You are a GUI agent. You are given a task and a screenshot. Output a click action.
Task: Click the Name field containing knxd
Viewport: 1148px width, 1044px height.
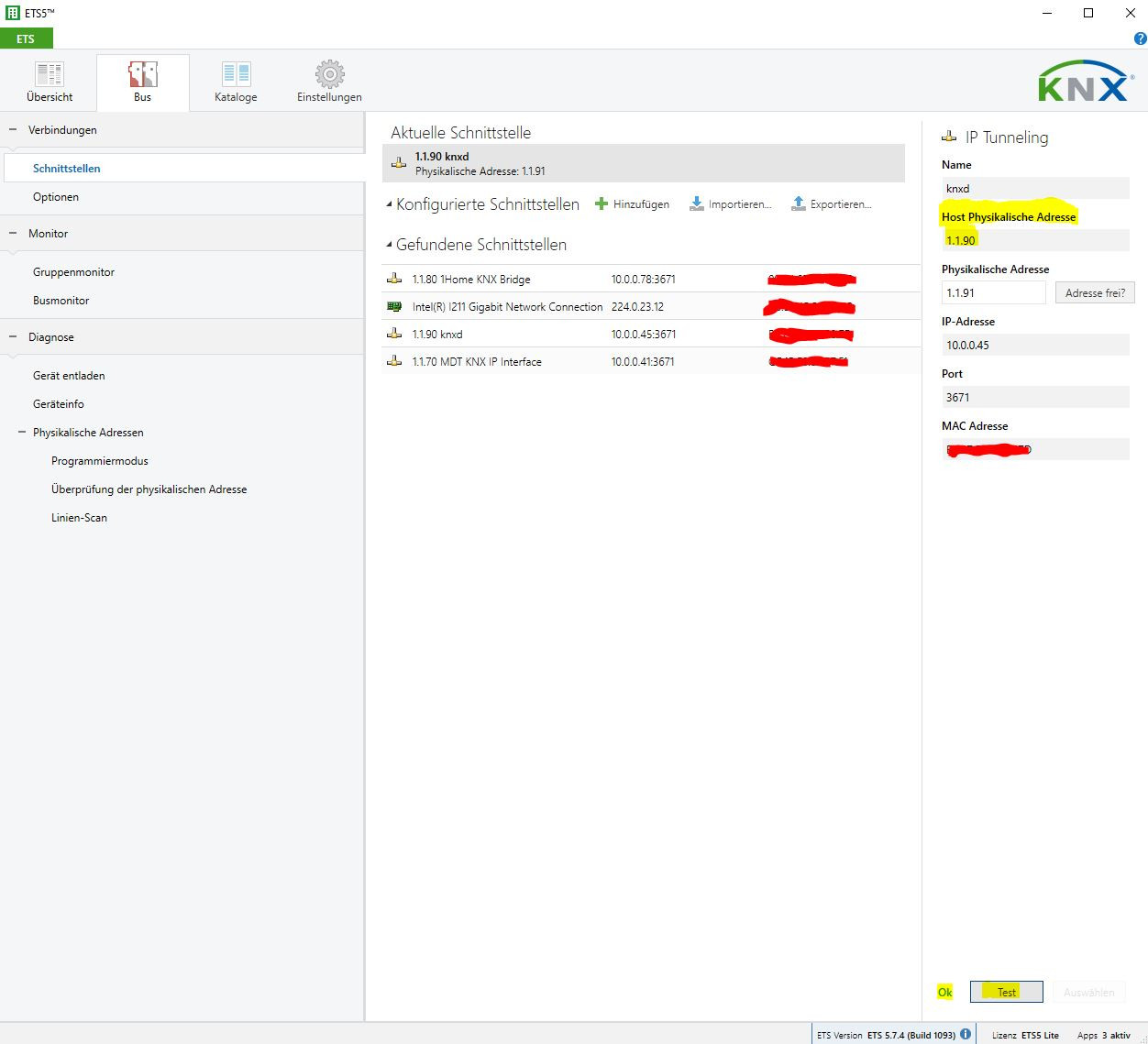(x=1035, y=188)
